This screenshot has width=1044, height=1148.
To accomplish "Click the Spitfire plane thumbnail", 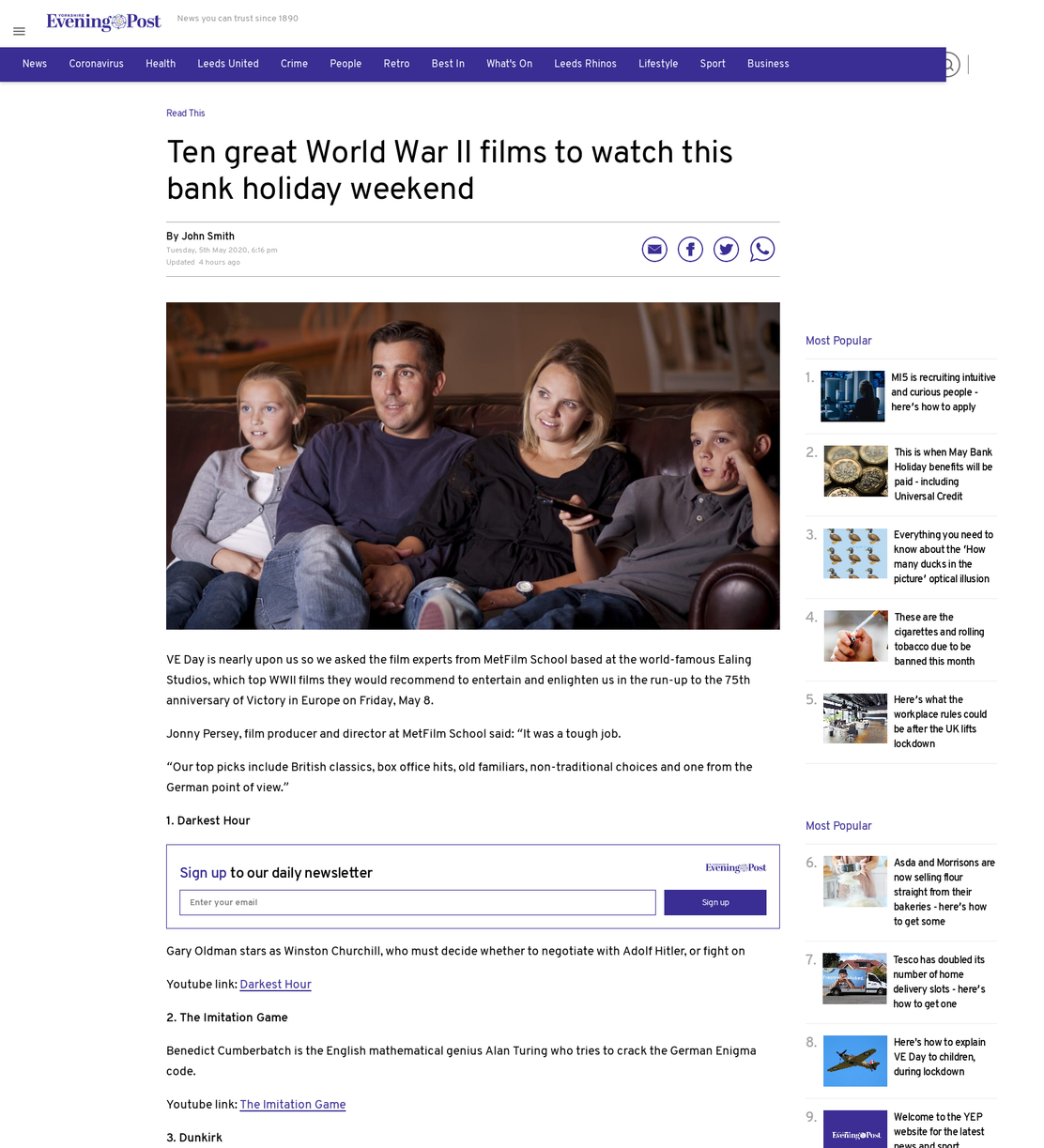I will point(855,1061).
